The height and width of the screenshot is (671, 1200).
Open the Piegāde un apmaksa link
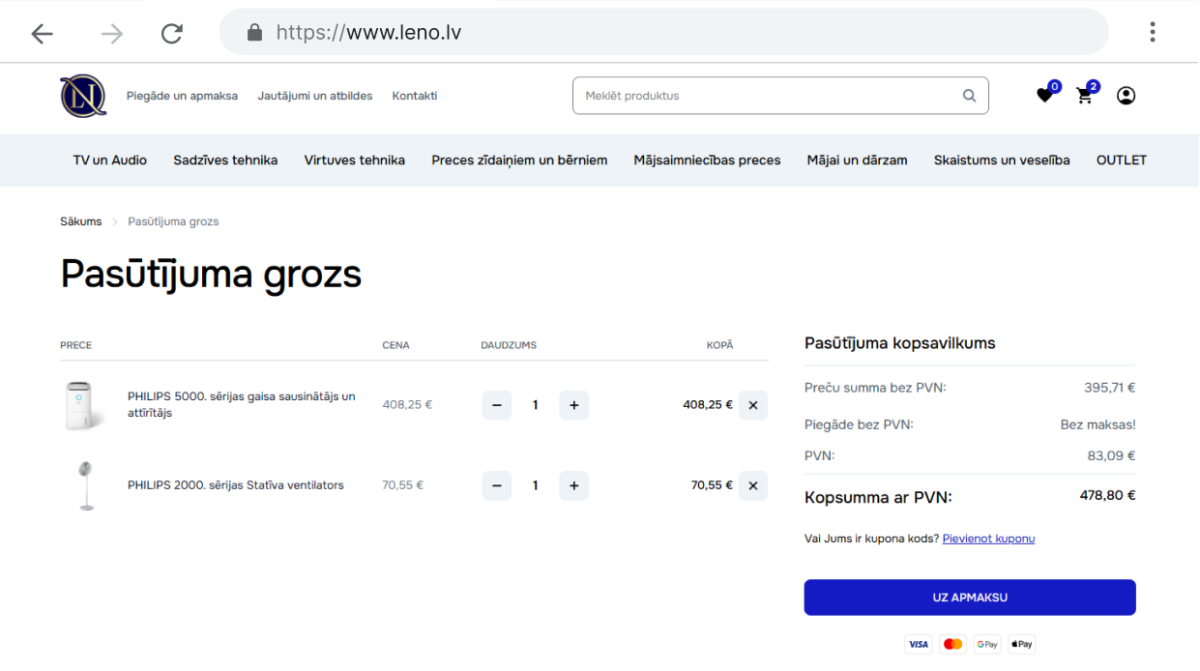(x=182, y=96)
